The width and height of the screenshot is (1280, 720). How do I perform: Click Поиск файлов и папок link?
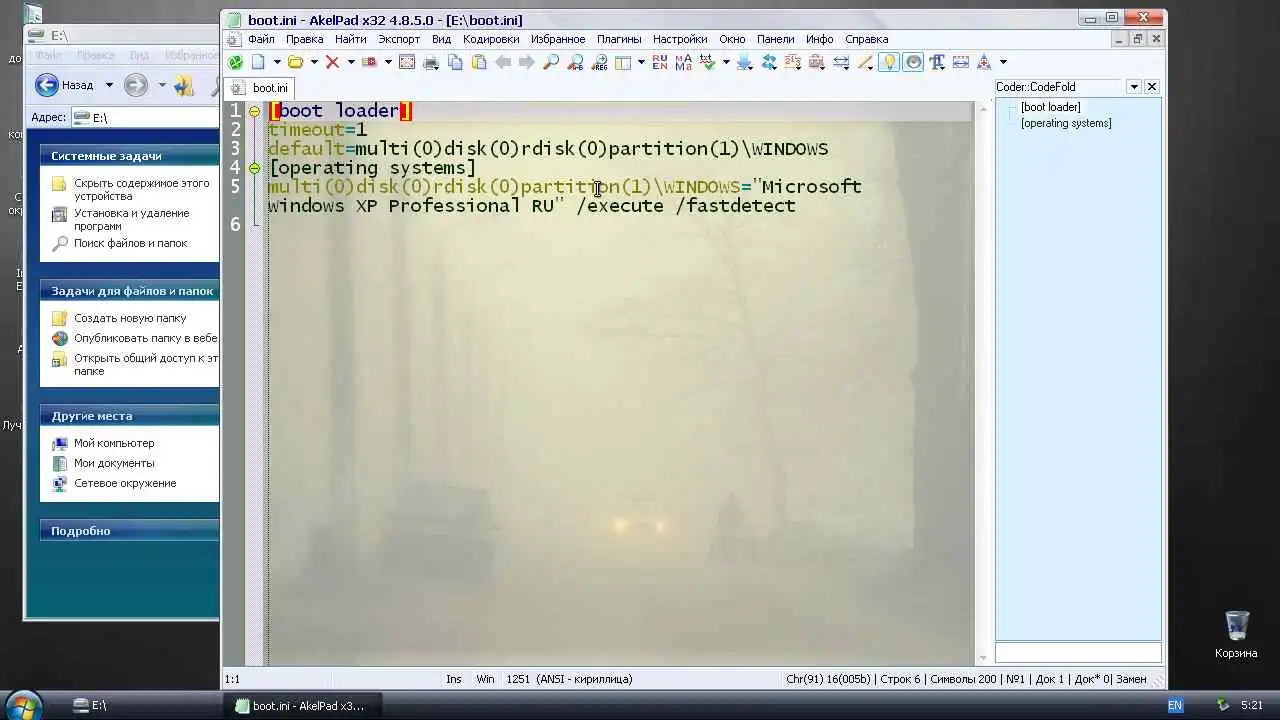click(130, 243)
